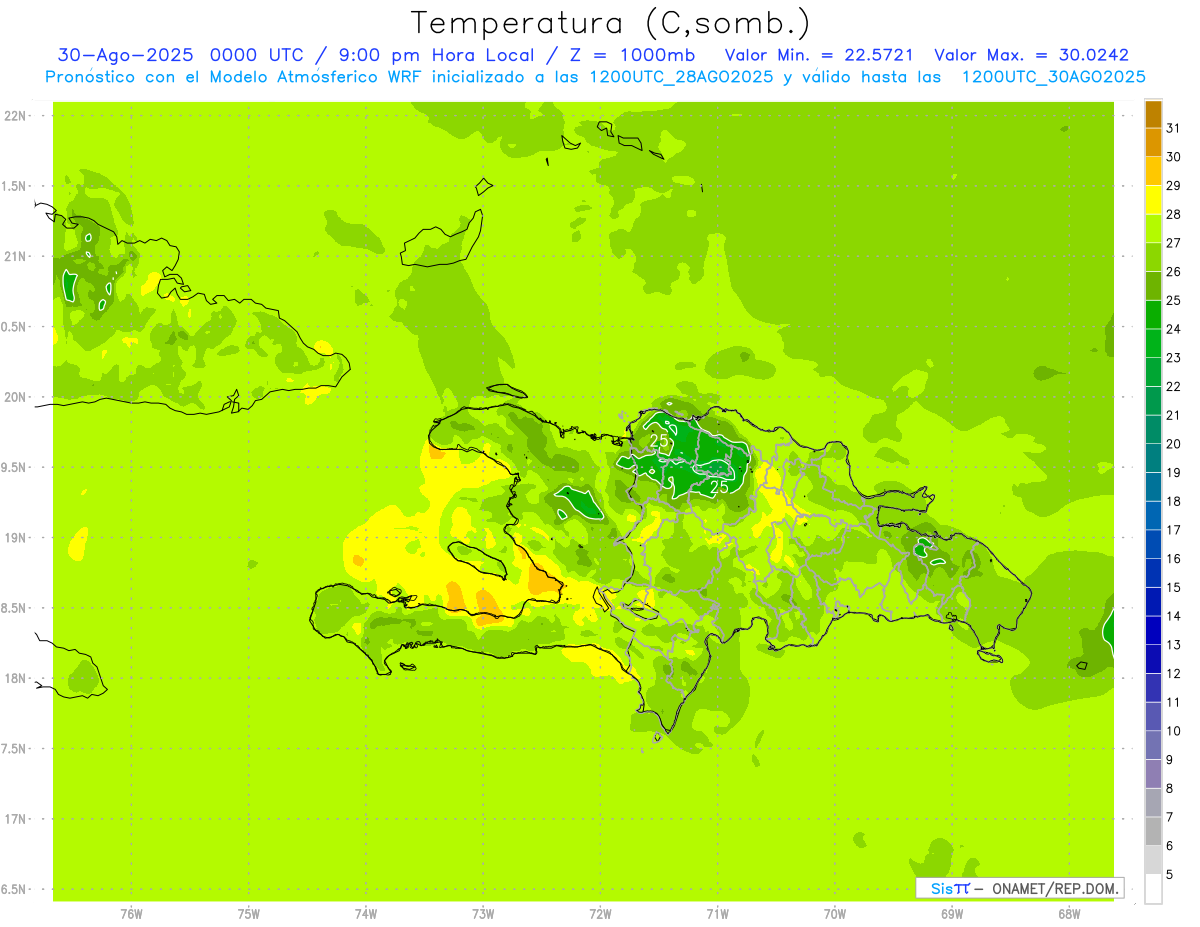Image resolution: width=1200 pixels, height=927 pixels.
Task: Click the '74W' longitude axis label
Action: coord(366,914)
